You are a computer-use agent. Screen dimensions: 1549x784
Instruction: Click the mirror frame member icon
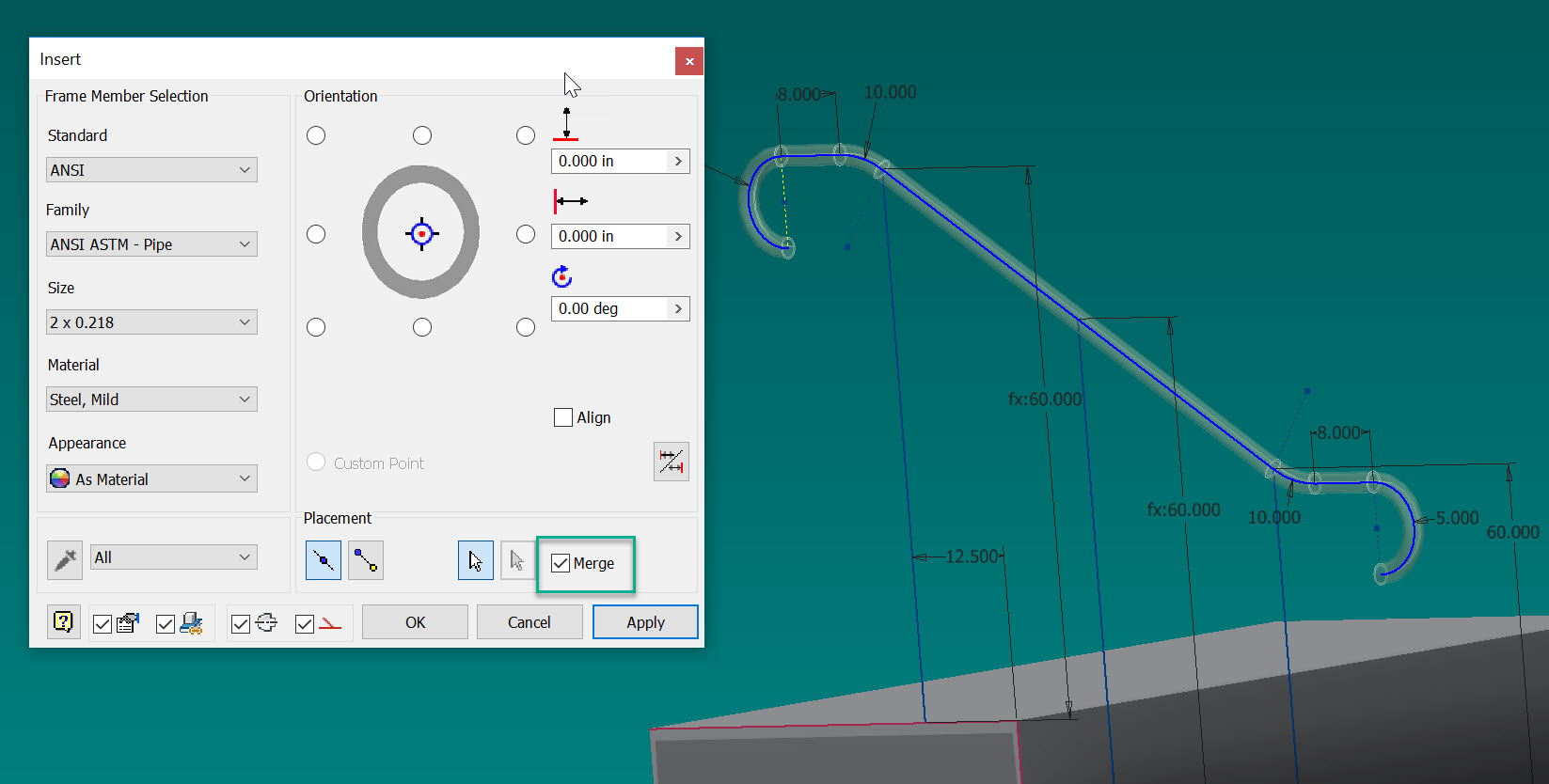[x=672, y=462]
